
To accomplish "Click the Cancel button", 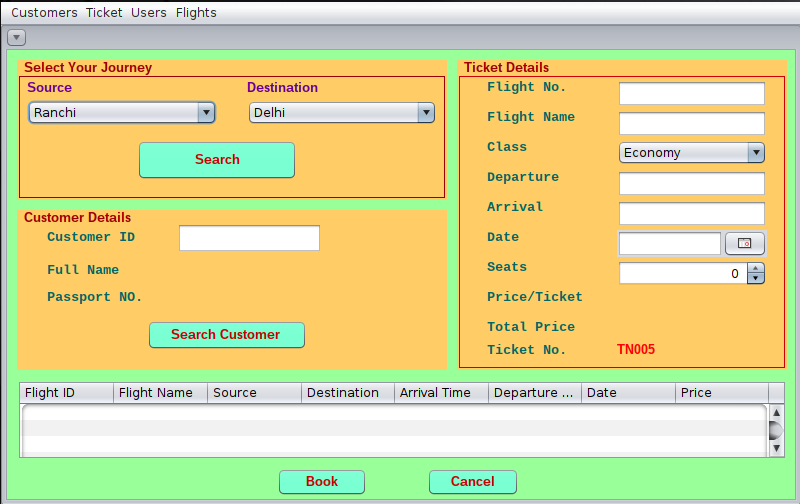I will coord(472,482).
